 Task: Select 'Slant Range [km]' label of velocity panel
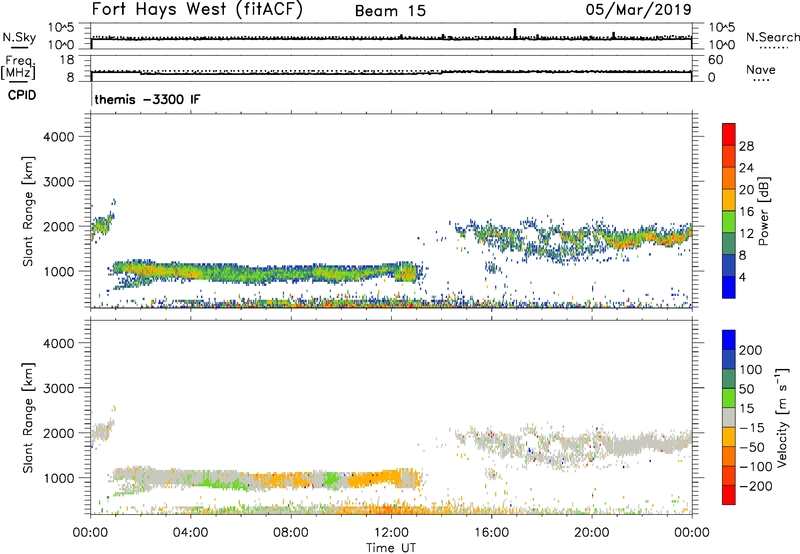pyautogui.click(x=27, y=417)
